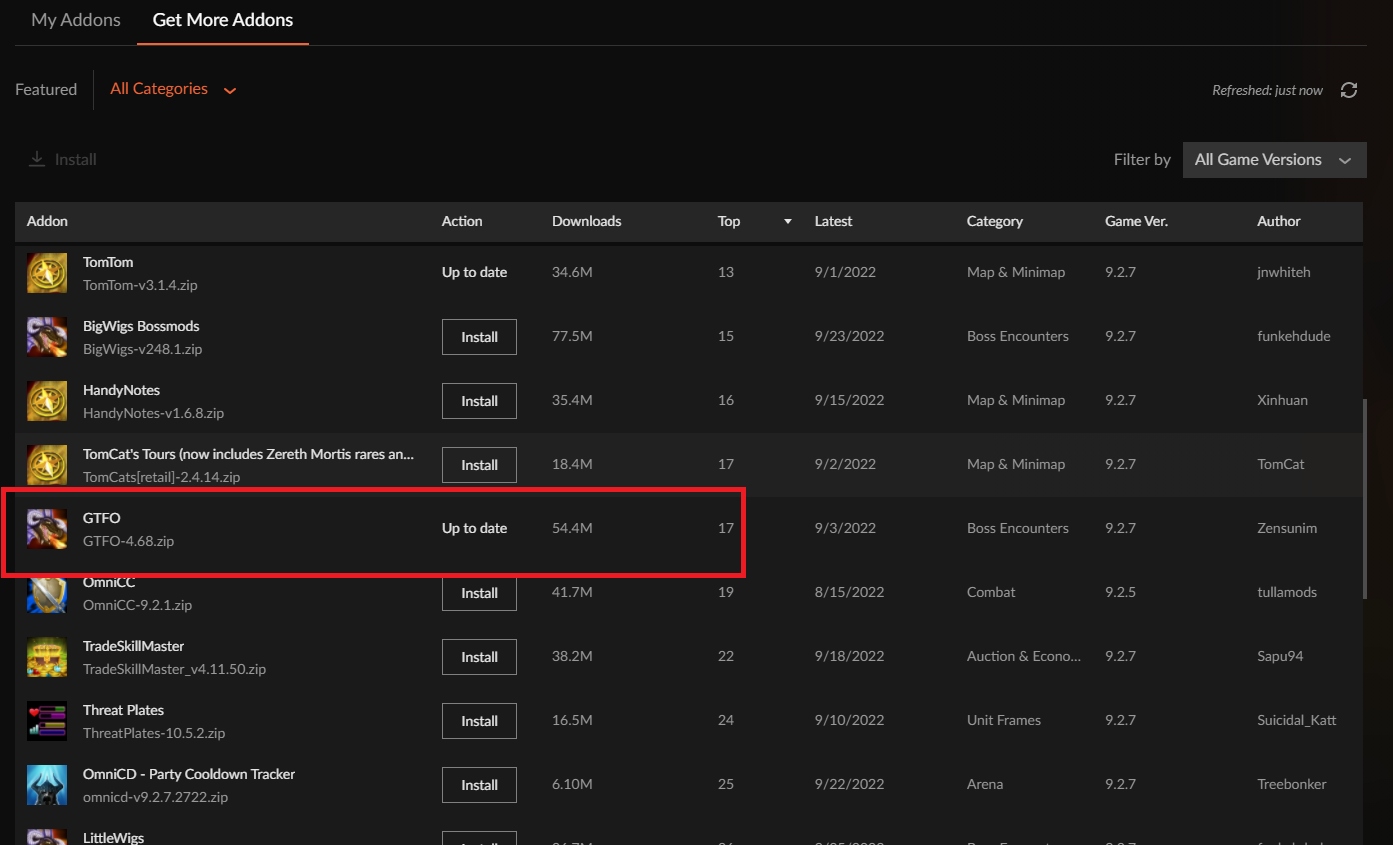Click the TradeSkillMaster addon name
This screenshot has width=1393, height=845.
click(x=134, y=646)
